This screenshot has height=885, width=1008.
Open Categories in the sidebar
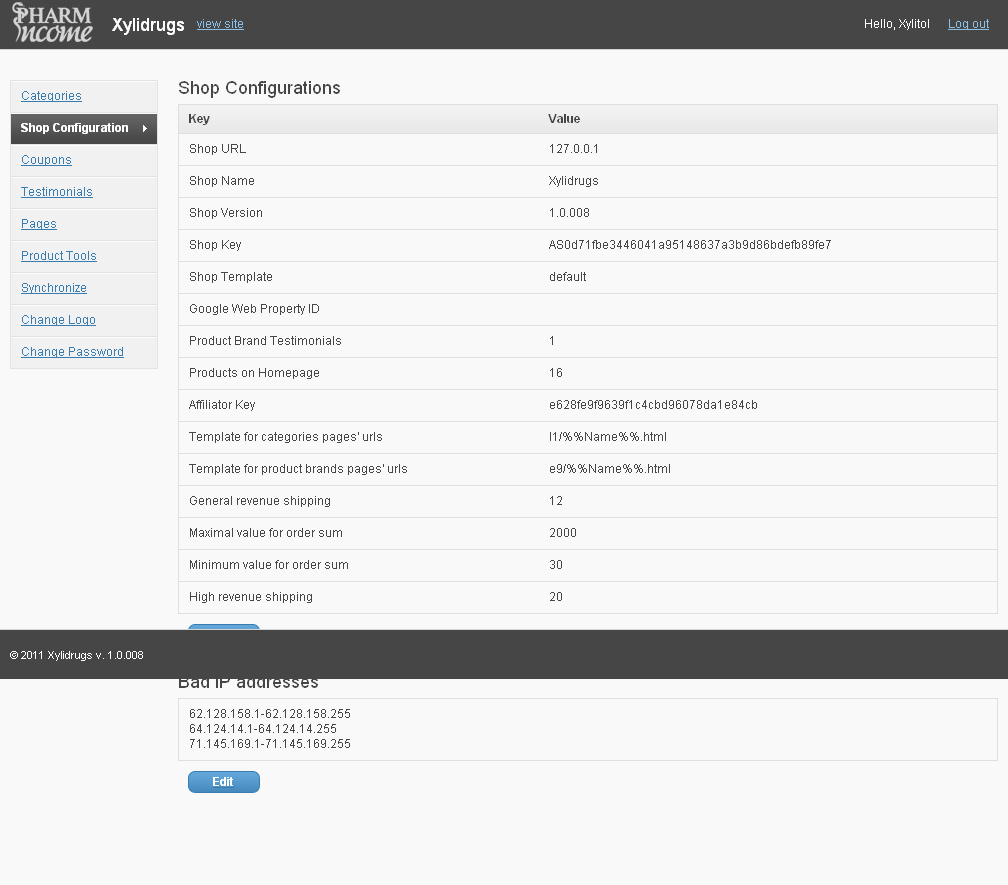pyautogui.click(x=51, y=96)
